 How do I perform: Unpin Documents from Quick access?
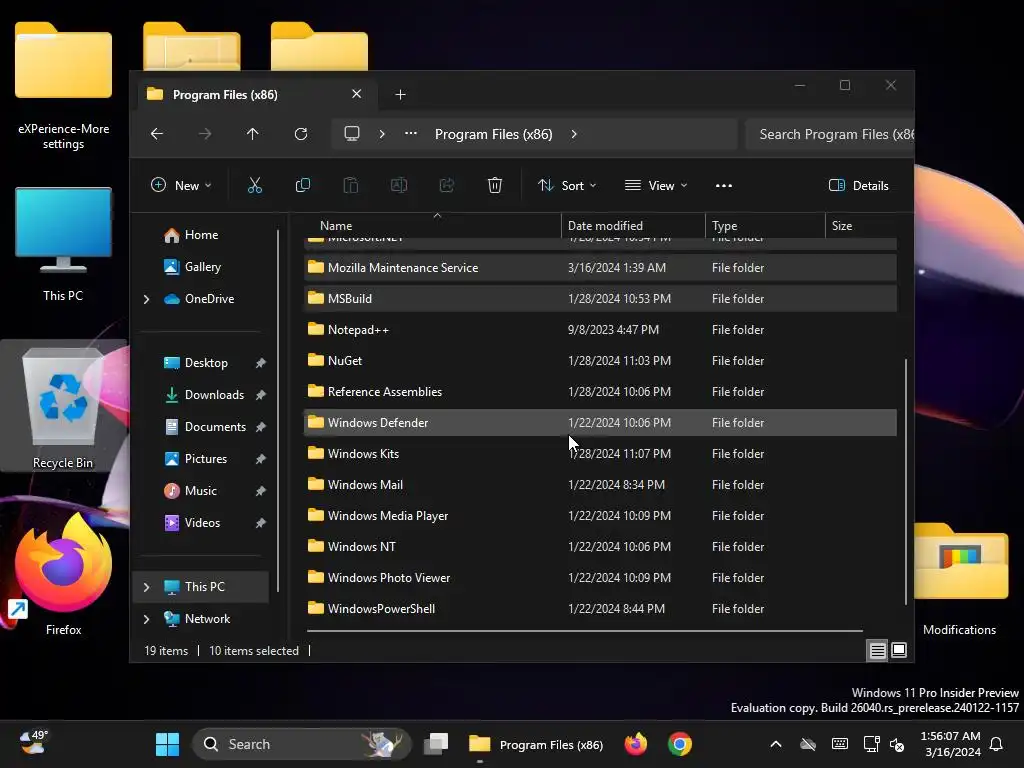click(261, 427)
